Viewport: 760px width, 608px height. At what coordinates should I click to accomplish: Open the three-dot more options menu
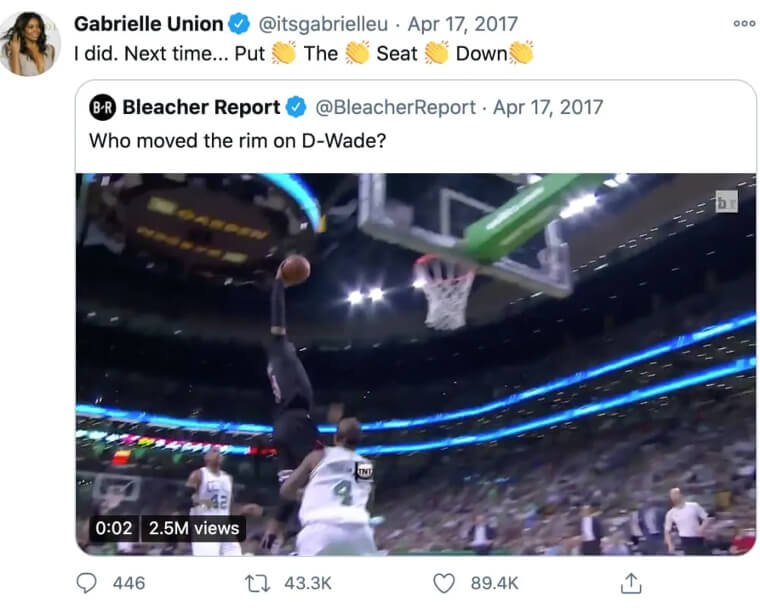coord(744,23)
